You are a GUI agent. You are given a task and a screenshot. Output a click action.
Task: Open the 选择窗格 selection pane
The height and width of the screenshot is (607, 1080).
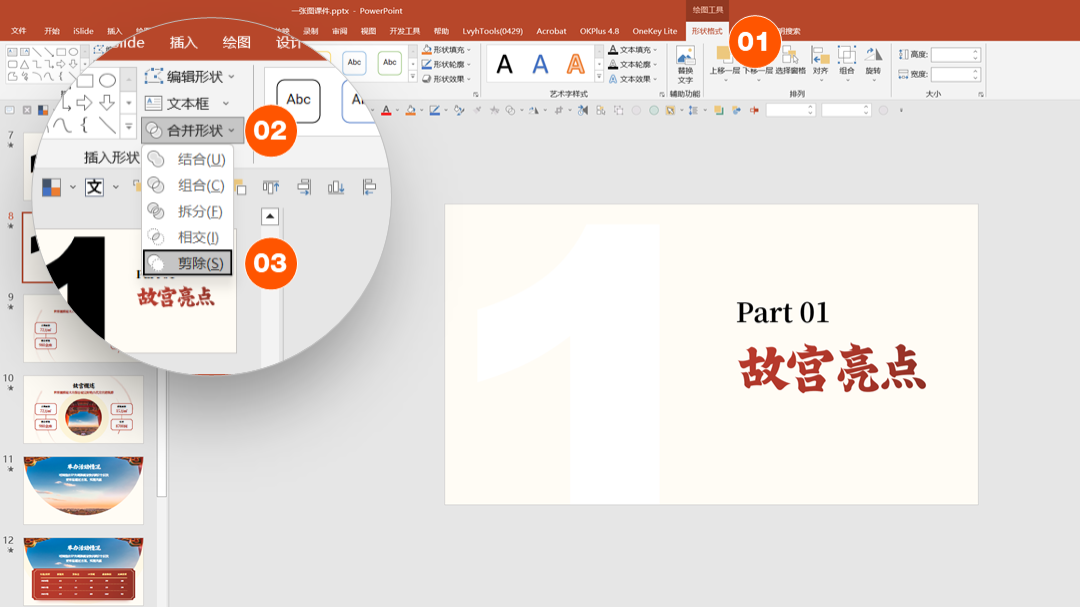(x=790, y=61)
